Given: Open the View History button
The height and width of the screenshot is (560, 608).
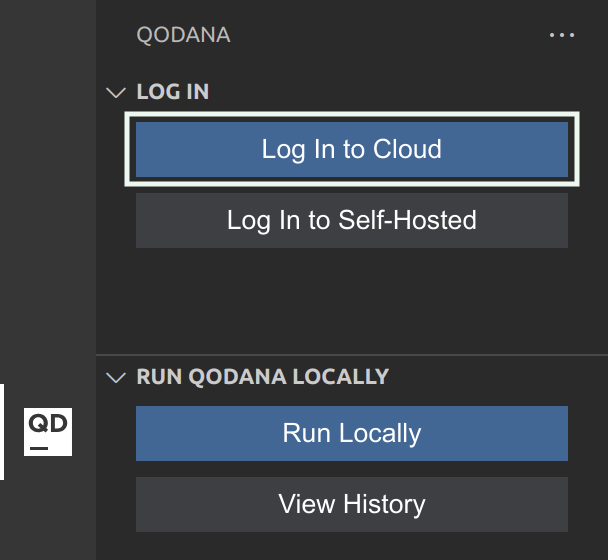Looking at the screenshot, I should pos(352,504).
